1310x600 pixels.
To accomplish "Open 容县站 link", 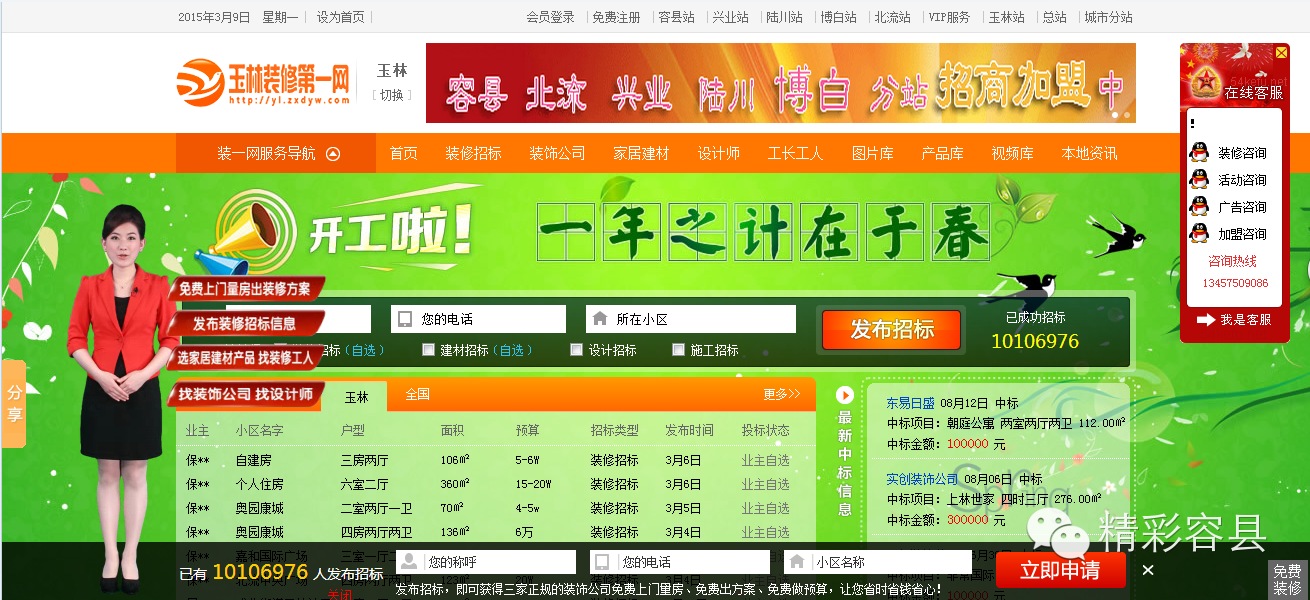I will point(676,17).
